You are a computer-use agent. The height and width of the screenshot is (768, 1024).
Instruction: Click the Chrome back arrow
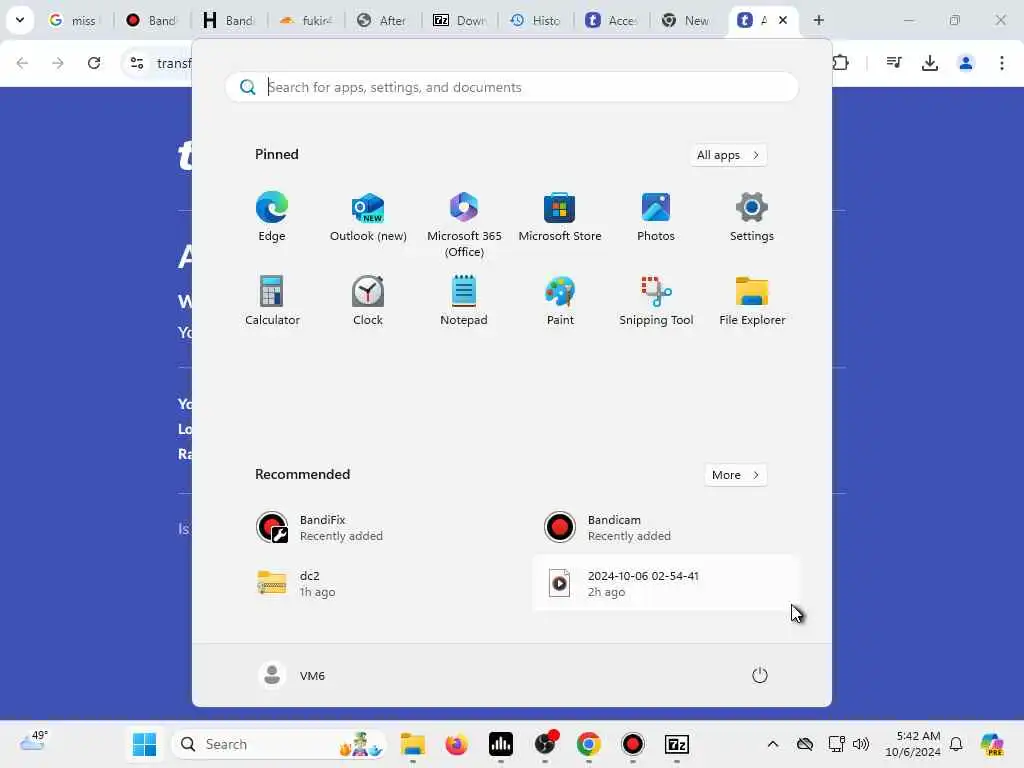point(22,63)
